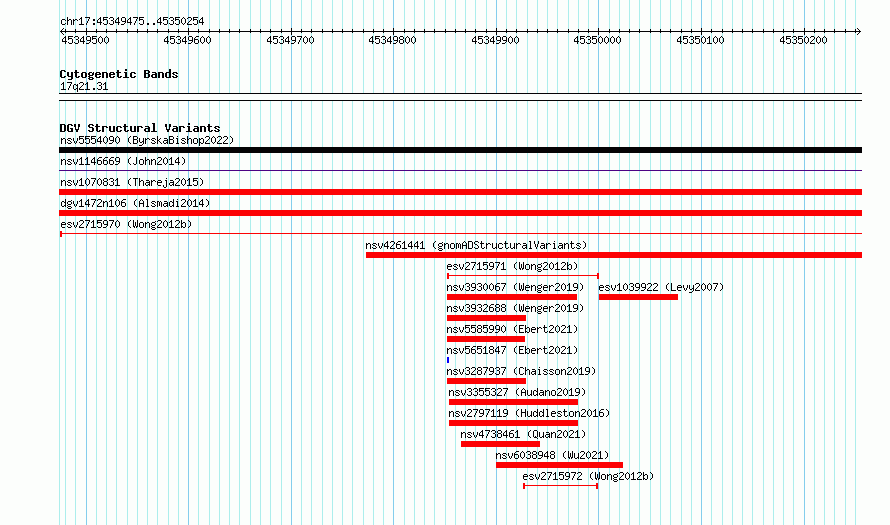The image size is (890, 525).
Task: Click the ruler's left end arrow
Action: (62, 31)
